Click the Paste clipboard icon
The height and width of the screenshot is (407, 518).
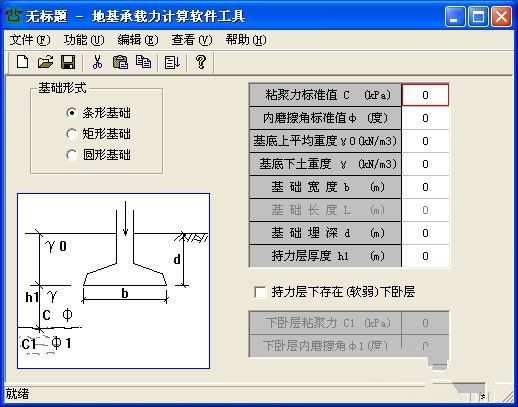click(x=120, y=62)
